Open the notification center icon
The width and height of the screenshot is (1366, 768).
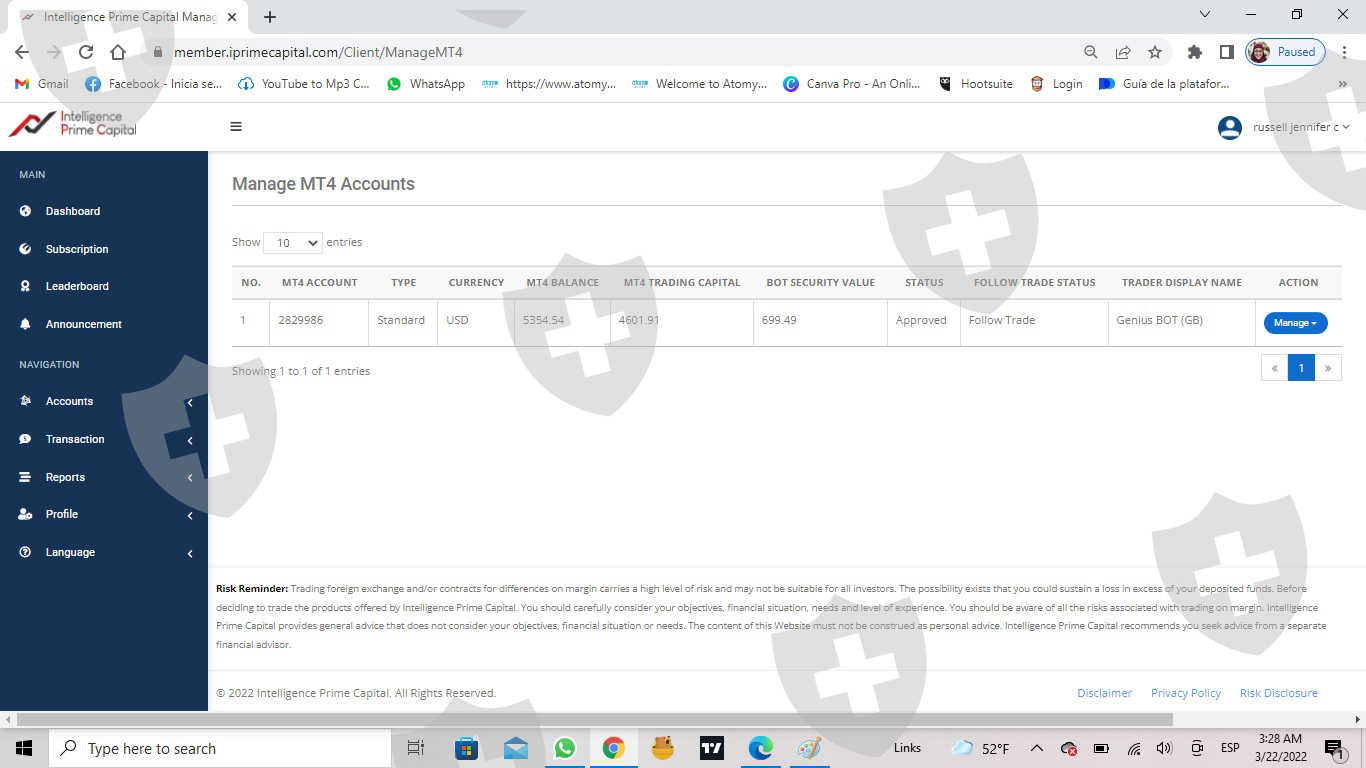tap(1334, 748)
